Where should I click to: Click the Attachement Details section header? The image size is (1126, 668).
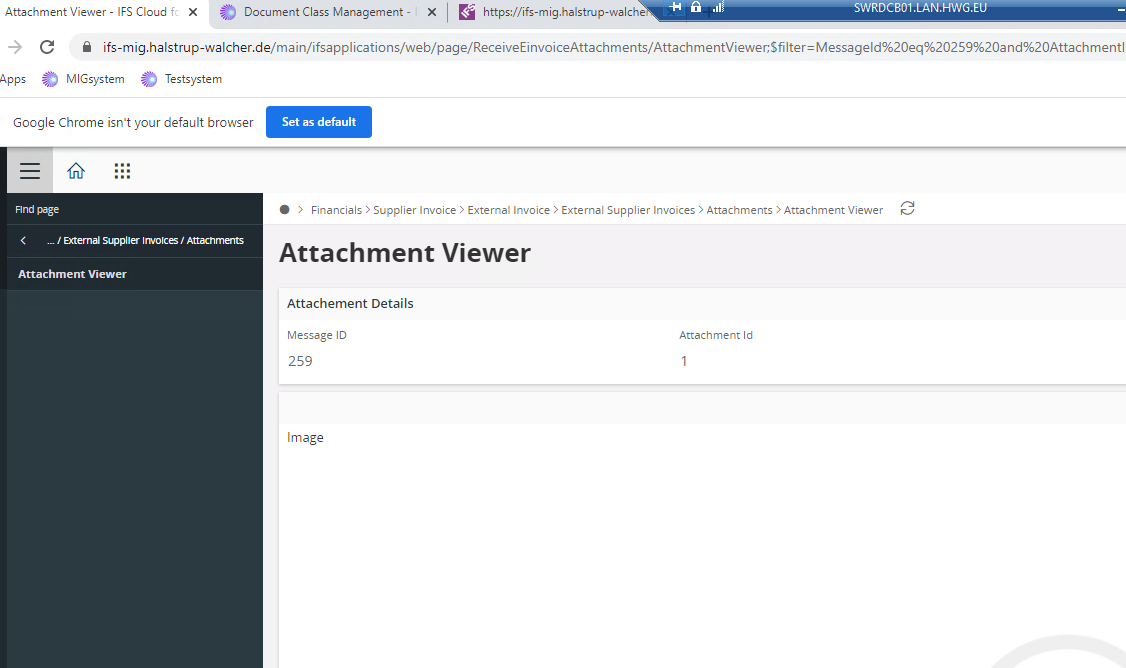click(350, 303)
